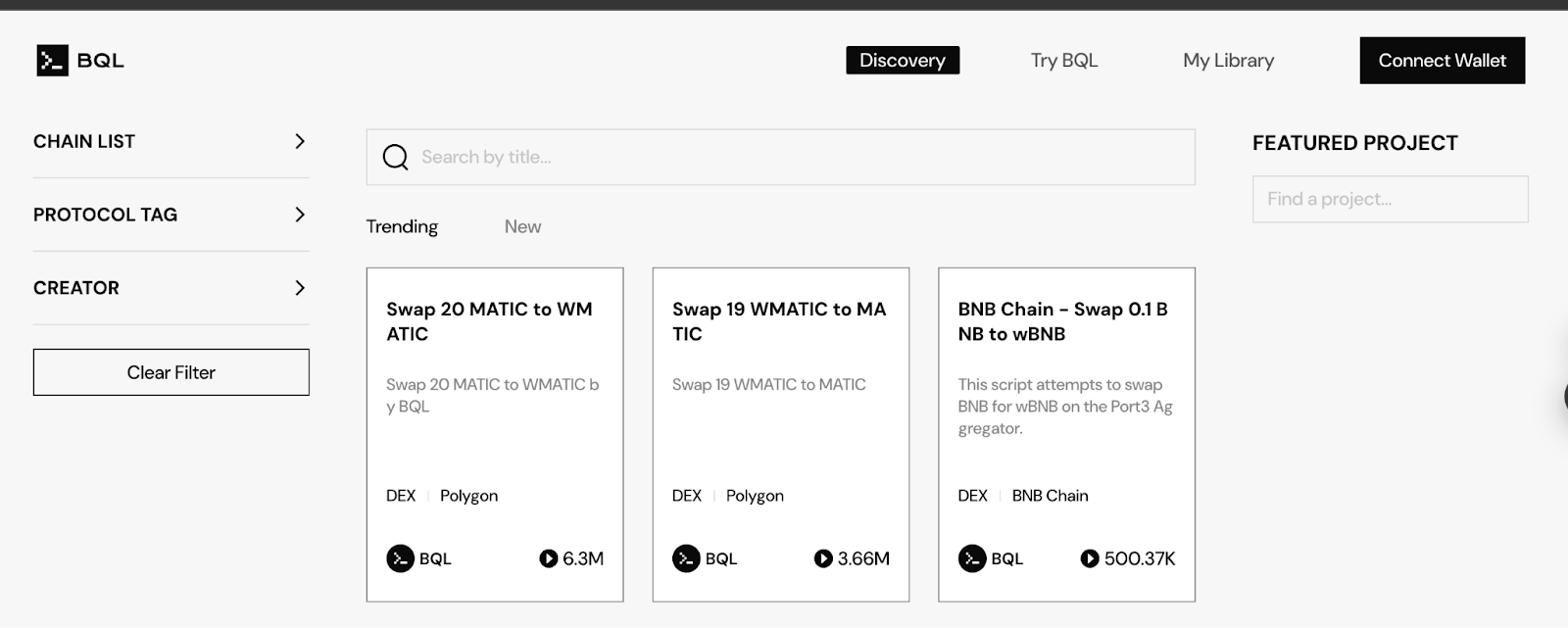Screen dimensions: 1568x628
Task: Click play-count icon next to 500.37K
Action: pos(1090,558)
